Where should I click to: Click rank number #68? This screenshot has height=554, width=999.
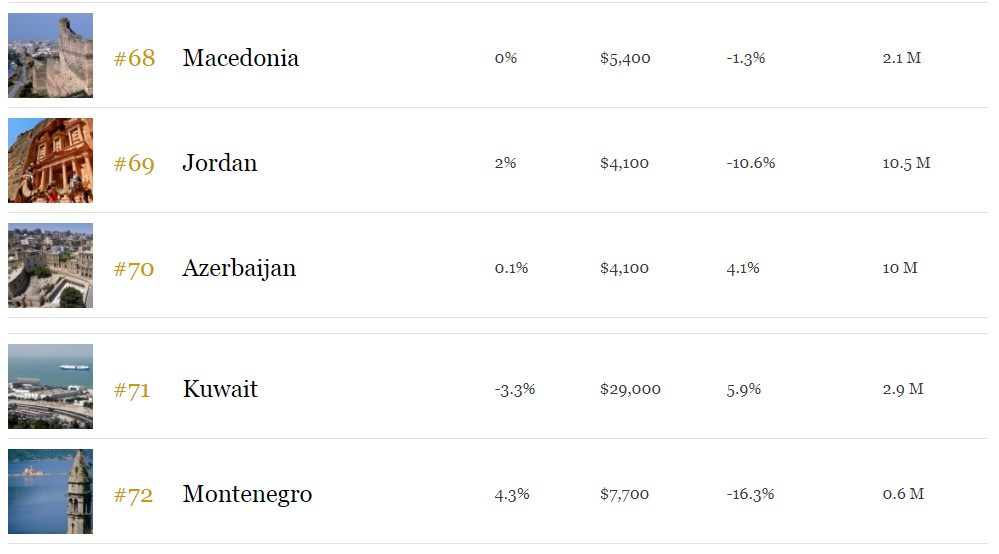[x=134, y=58]
